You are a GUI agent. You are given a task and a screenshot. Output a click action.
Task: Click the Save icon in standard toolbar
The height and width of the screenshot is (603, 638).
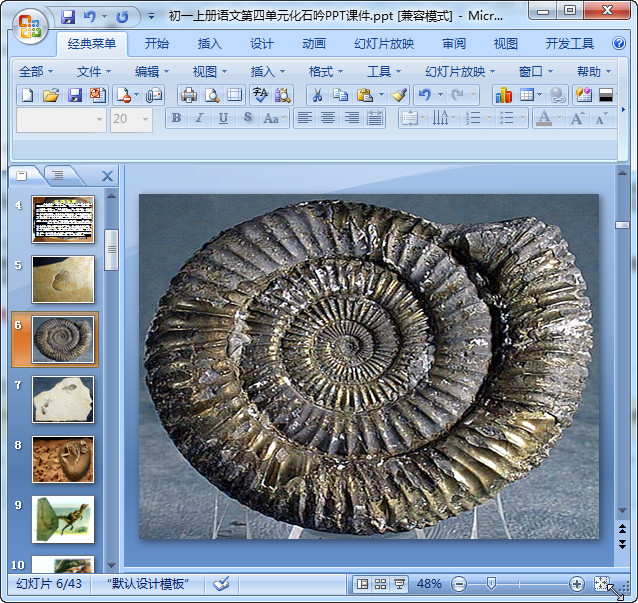(x=75, y=95)
